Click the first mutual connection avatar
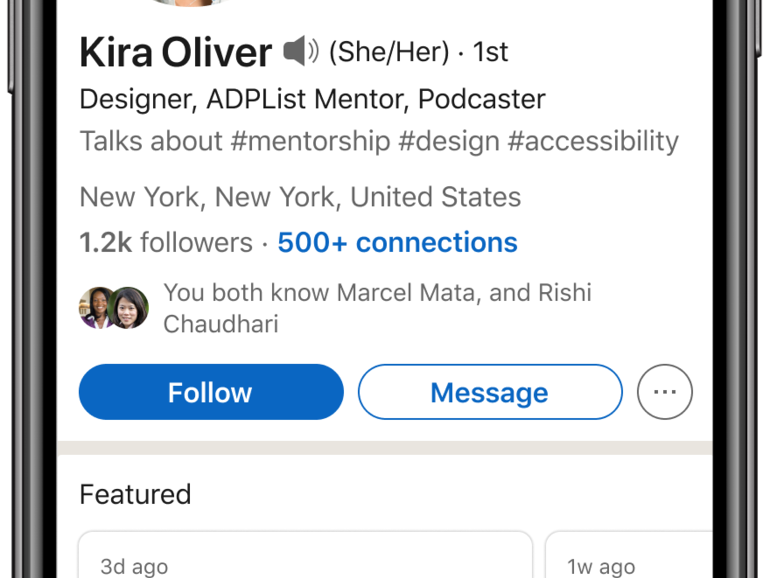The height and width of the screenshot is (578, 770). [98, 308]
